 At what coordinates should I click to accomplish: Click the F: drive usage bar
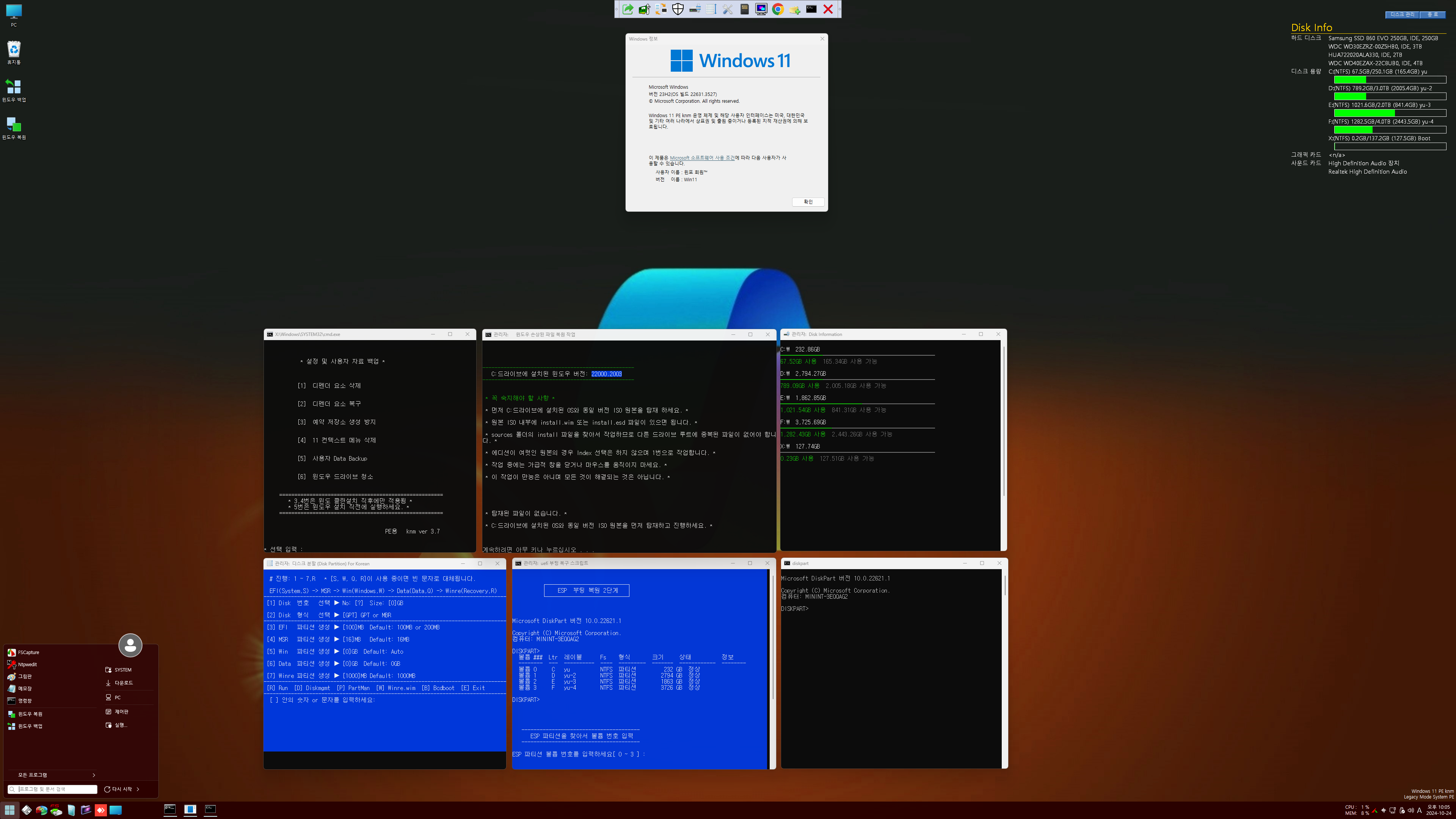(1390, 130)
